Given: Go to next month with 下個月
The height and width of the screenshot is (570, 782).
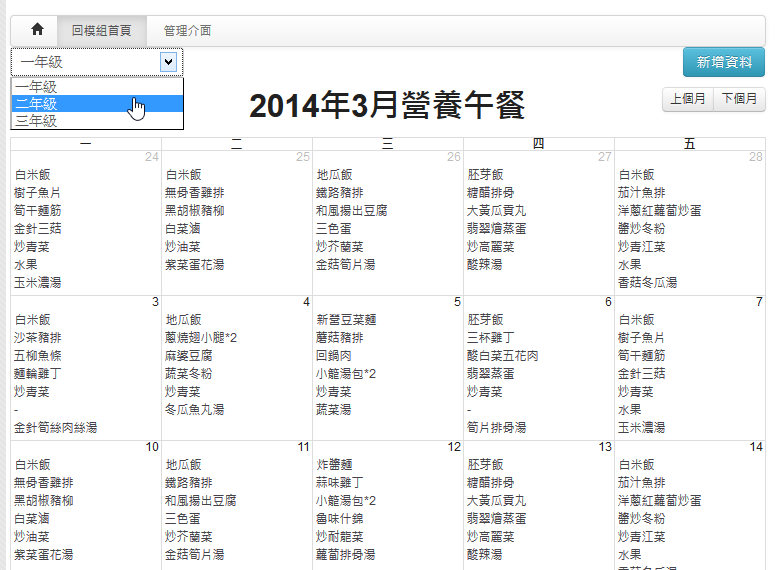Looking at the screenshot, I should coord(740,99).
